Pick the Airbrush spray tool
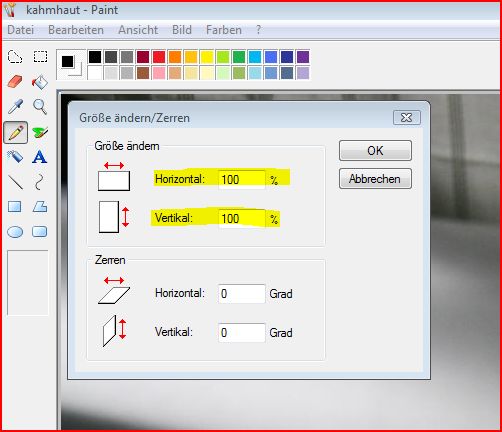 (x=15, y=157)
